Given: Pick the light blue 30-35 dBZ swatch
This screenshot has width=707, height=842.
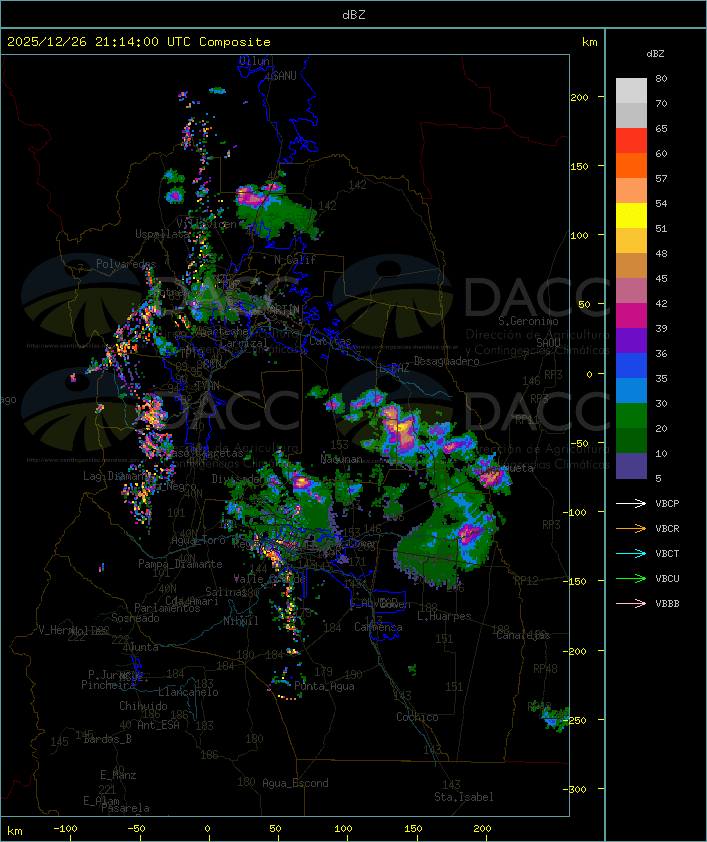Looking at the screenshot, I should (x=631, y=390).
